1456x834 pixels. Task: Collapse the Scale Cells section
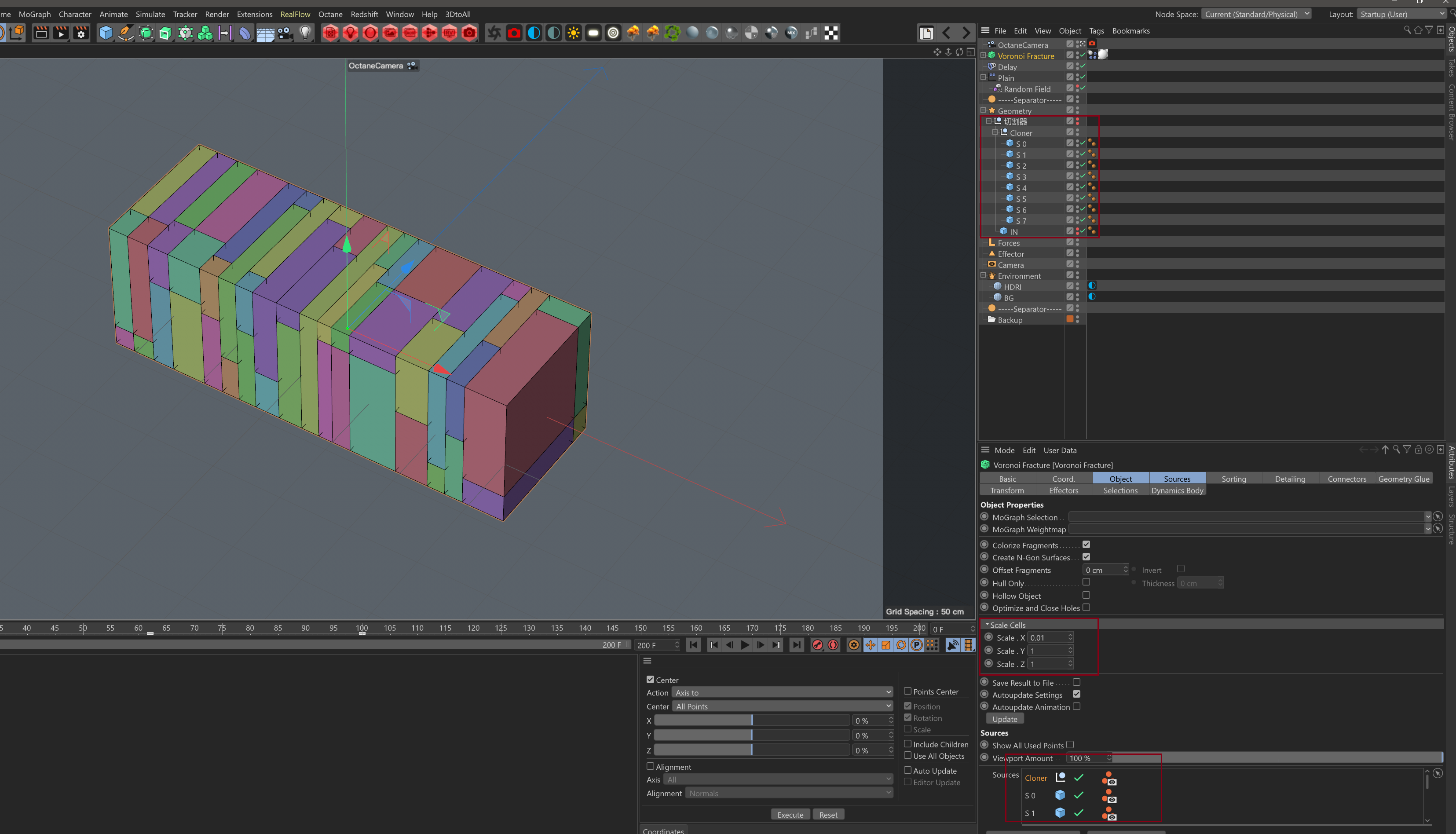[988, 625]
